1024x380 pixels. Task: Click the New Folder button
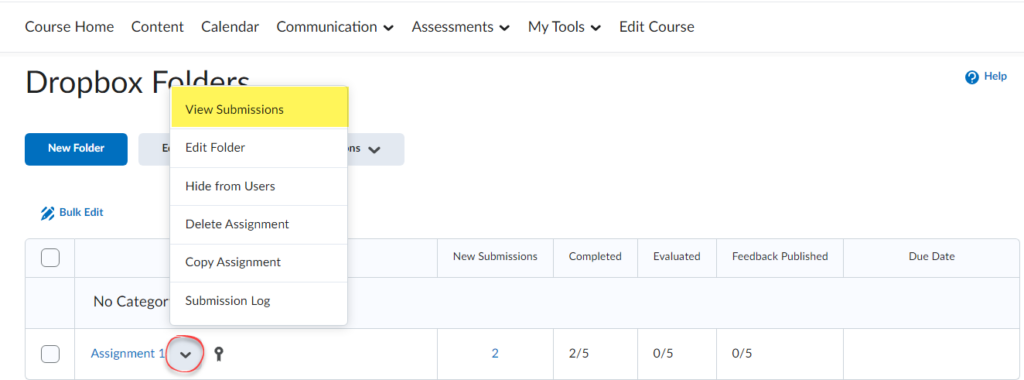(x=76, y=149)
